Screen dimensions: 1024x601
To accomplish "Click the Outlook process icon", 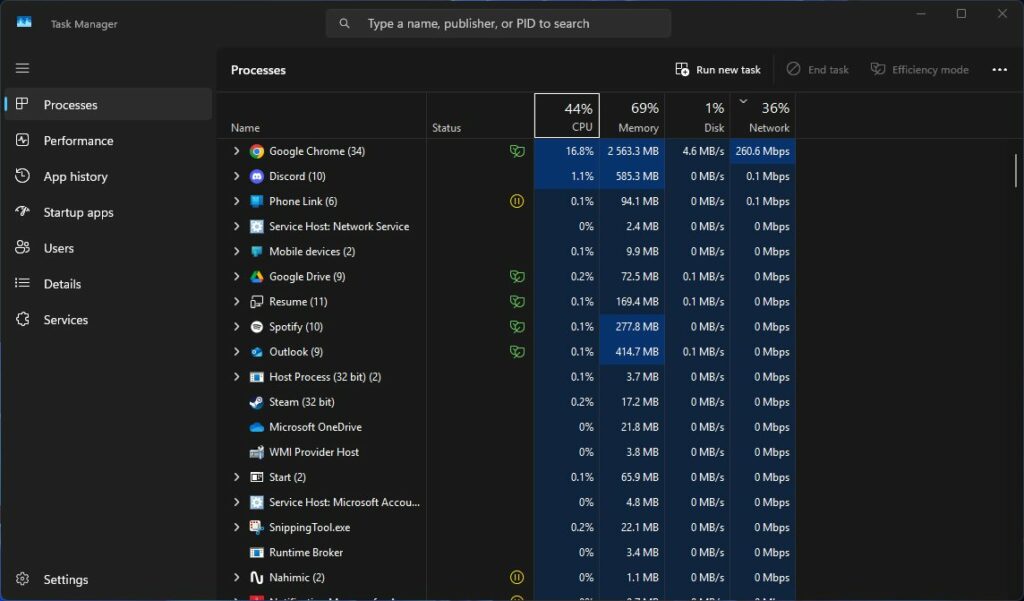I will click(257, 352).
